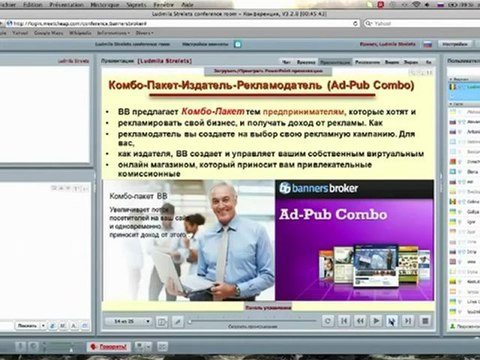Click the slide's Ad-Pub Combo banner image

(x=354, y=240)
